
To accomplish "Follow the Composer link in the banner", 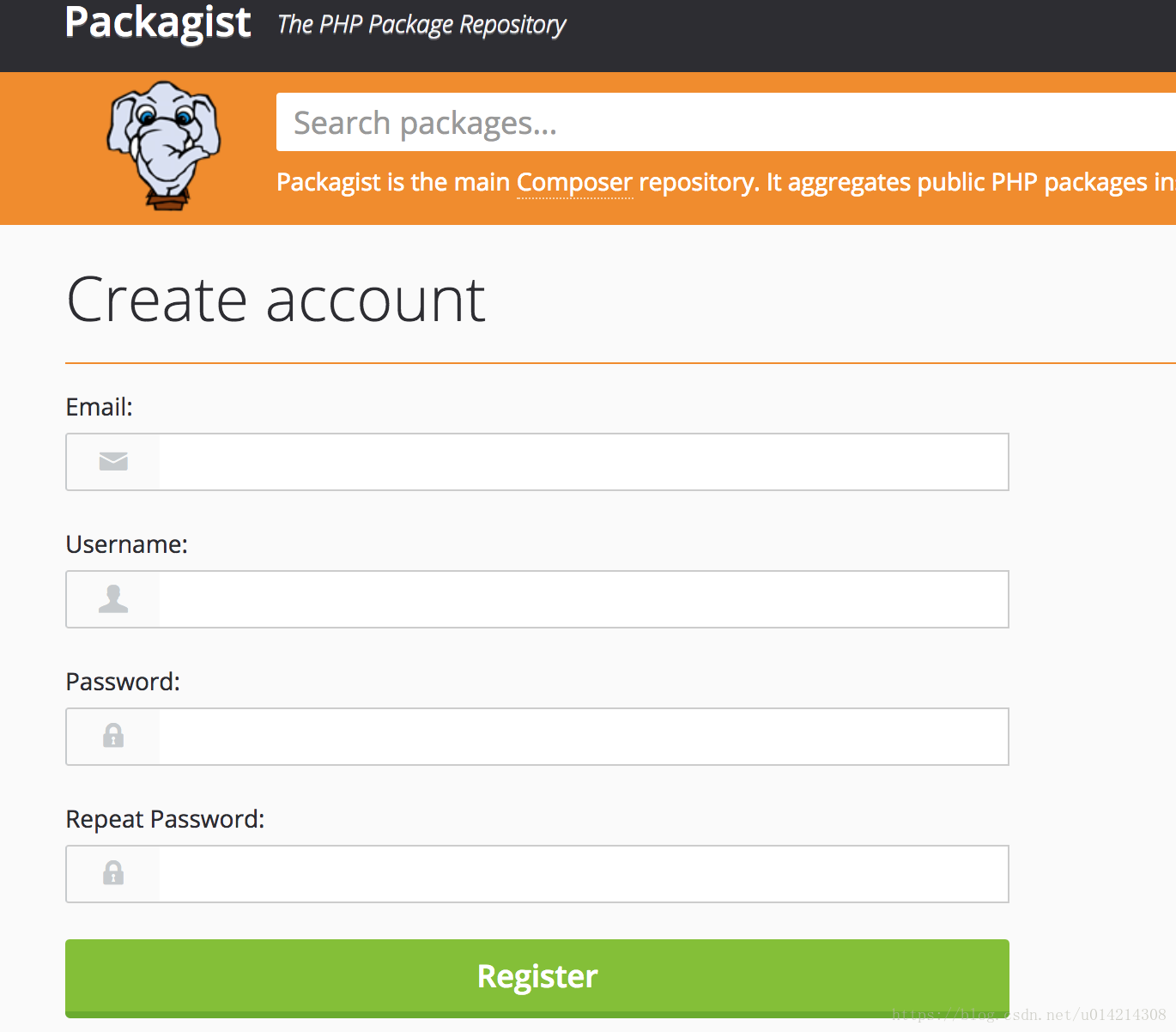I will (x=575, y=182).
